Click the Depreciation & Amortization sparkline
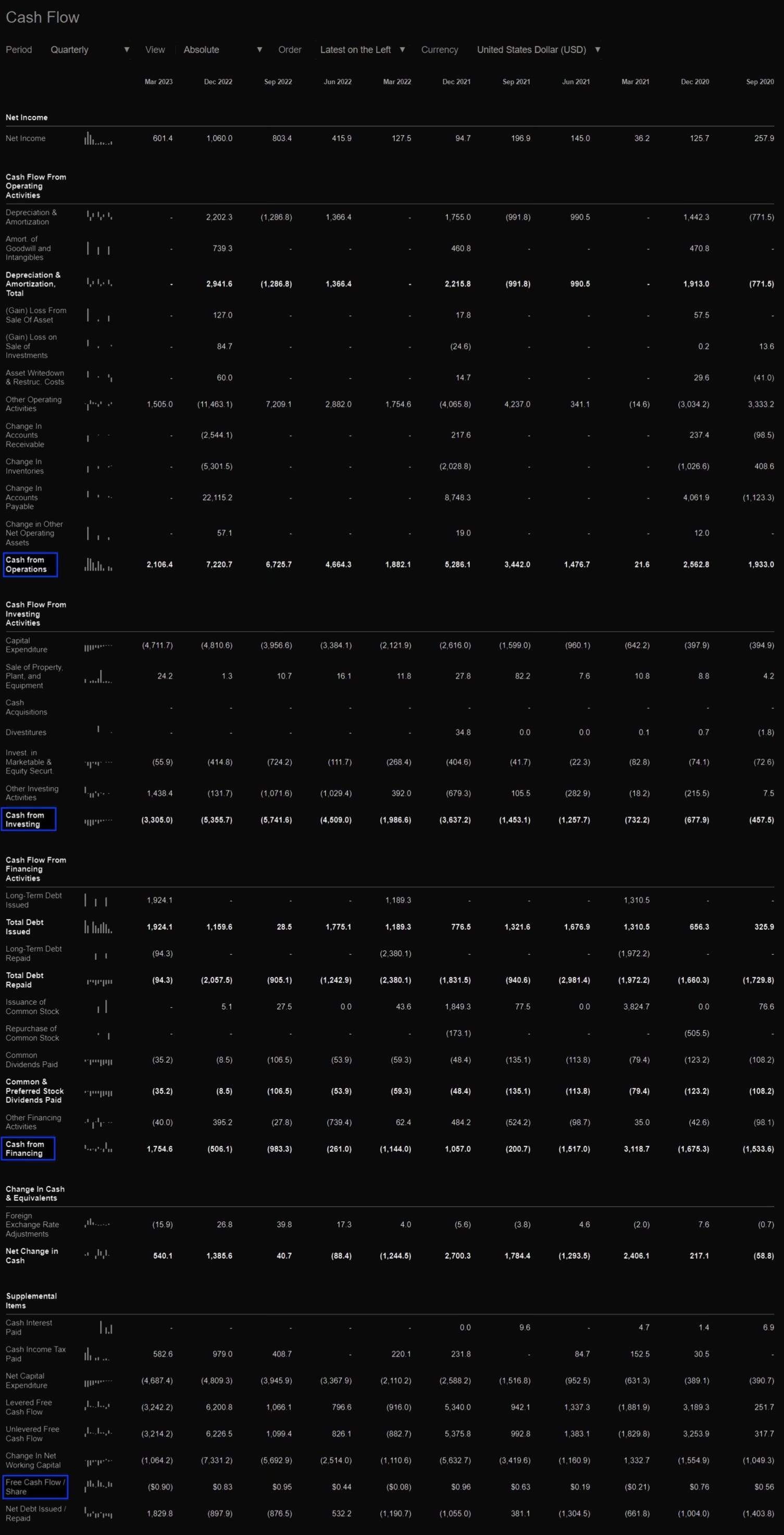Screen dimensions: 784x1535 (98, 217)
